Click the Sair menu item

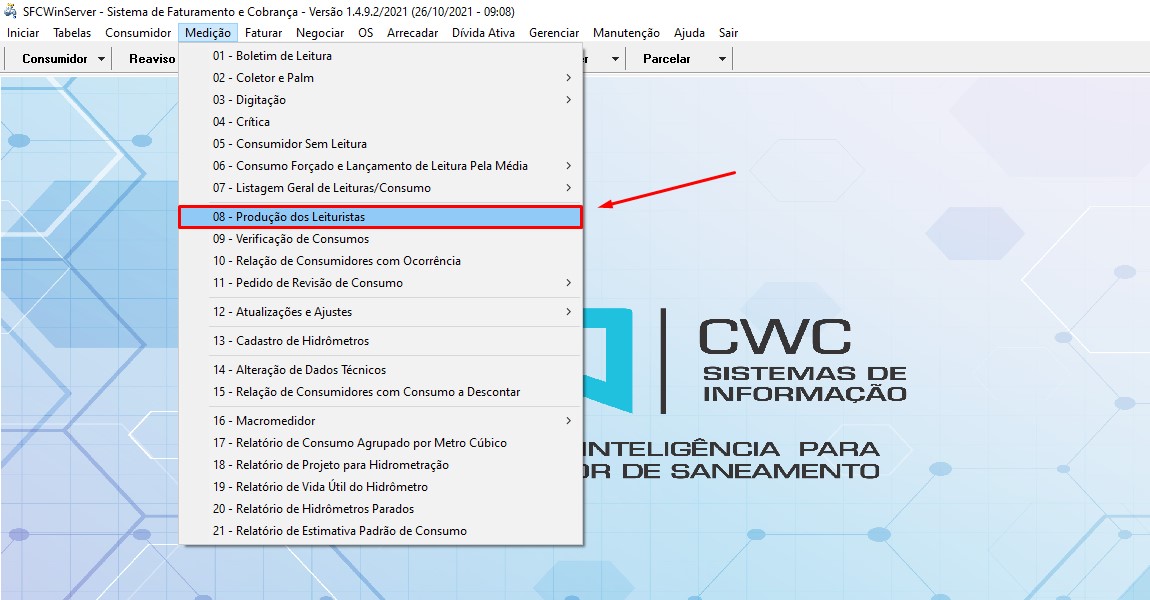(728, 33)
